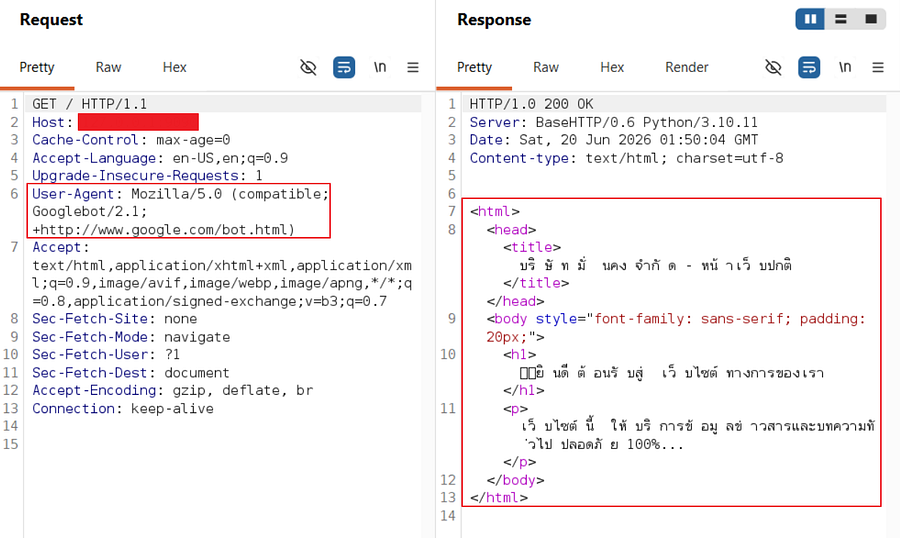Toggle word wrap icon in Request pane
Viewport: 900px width, 538px height.
point(344,67)
